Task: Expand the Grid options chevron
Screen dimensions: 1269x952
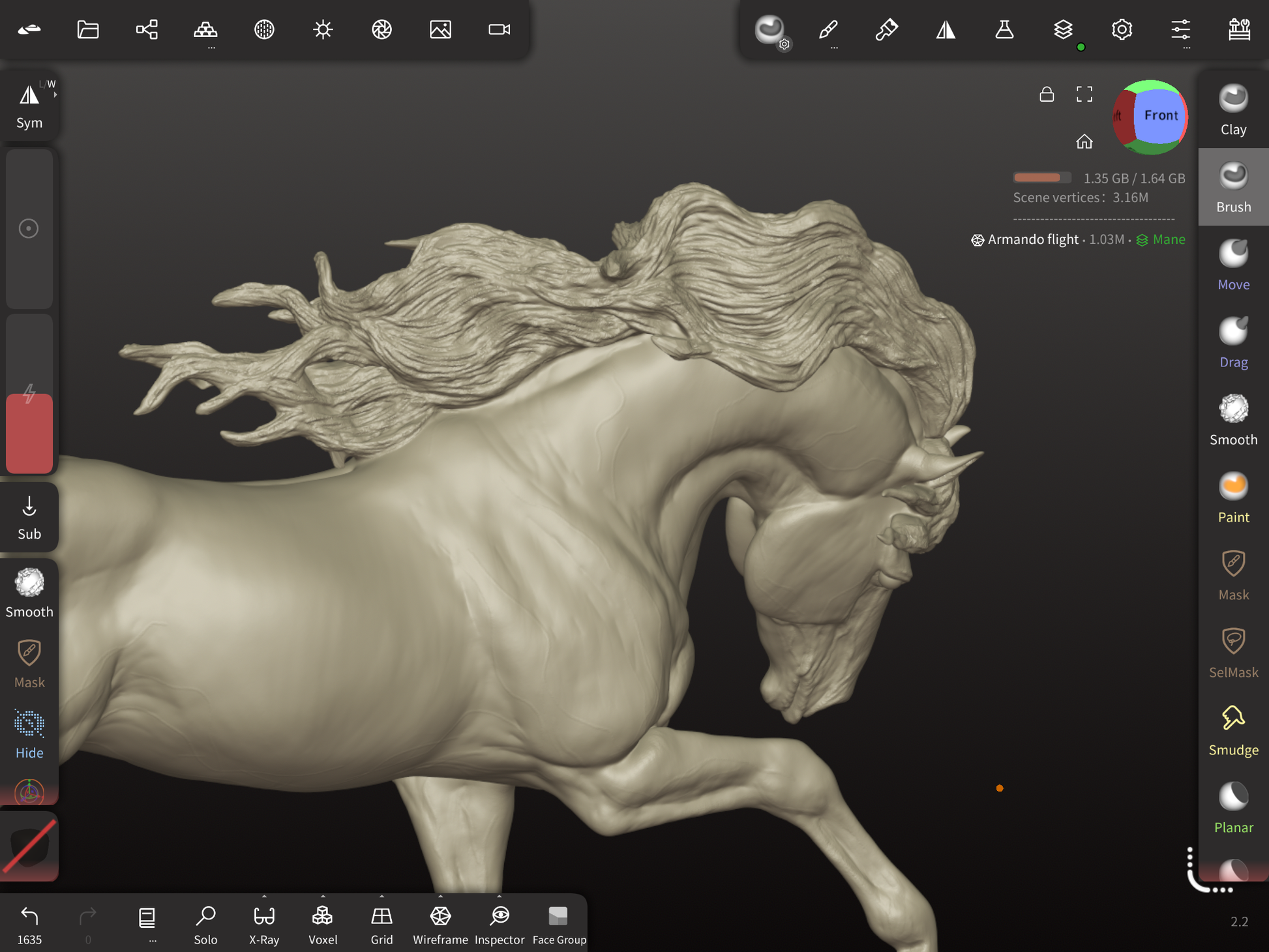Action: click(x=381, y=897)
